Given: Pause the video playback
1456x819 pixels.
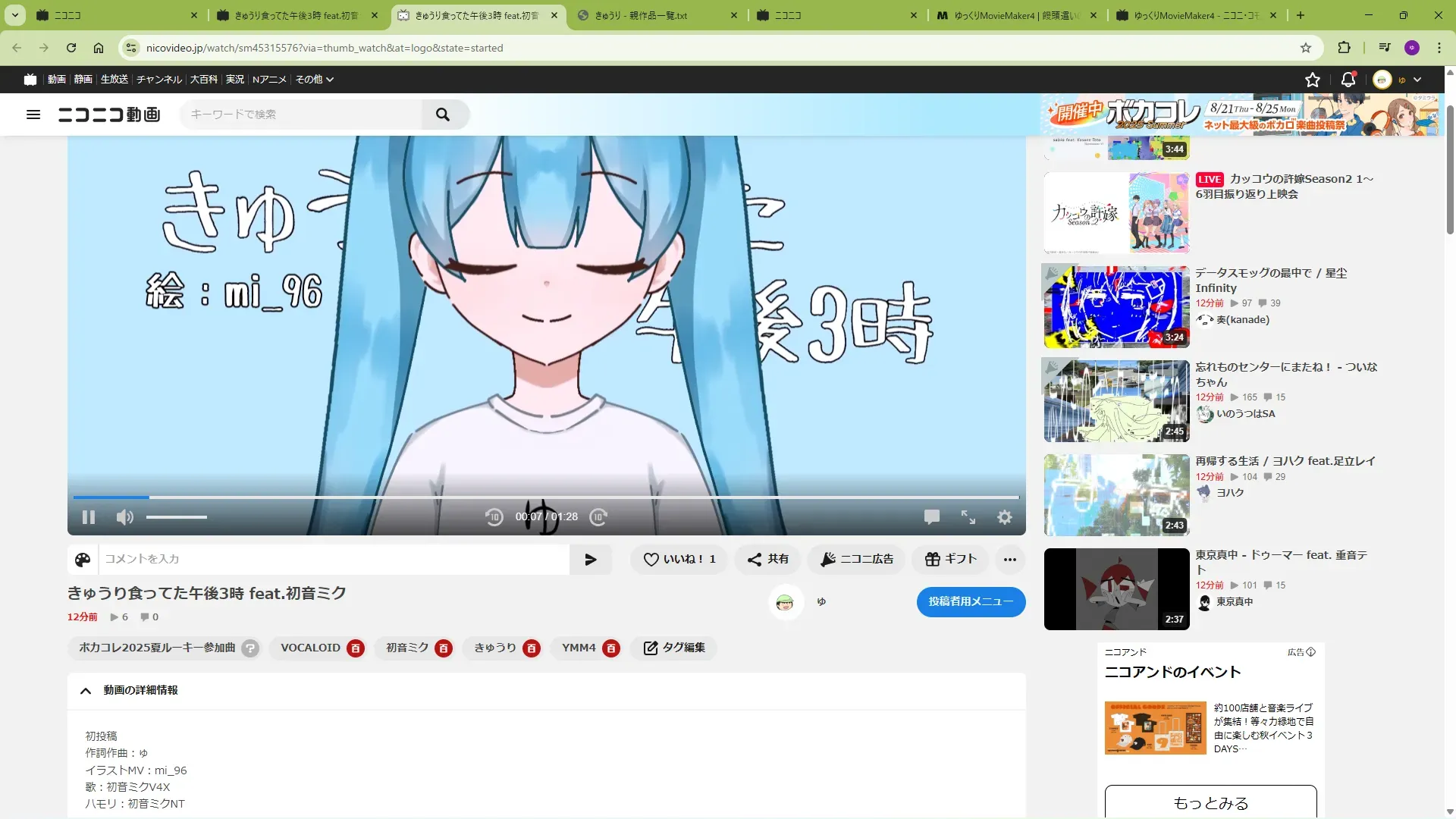Looking at the screenshot, I should coord(89,517).
